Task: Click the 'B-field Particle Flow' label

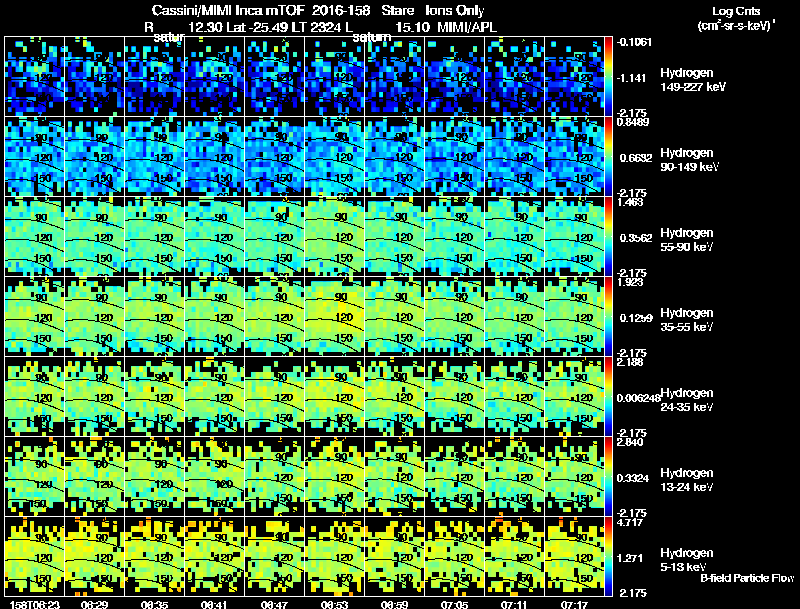Action: point(747,578)
